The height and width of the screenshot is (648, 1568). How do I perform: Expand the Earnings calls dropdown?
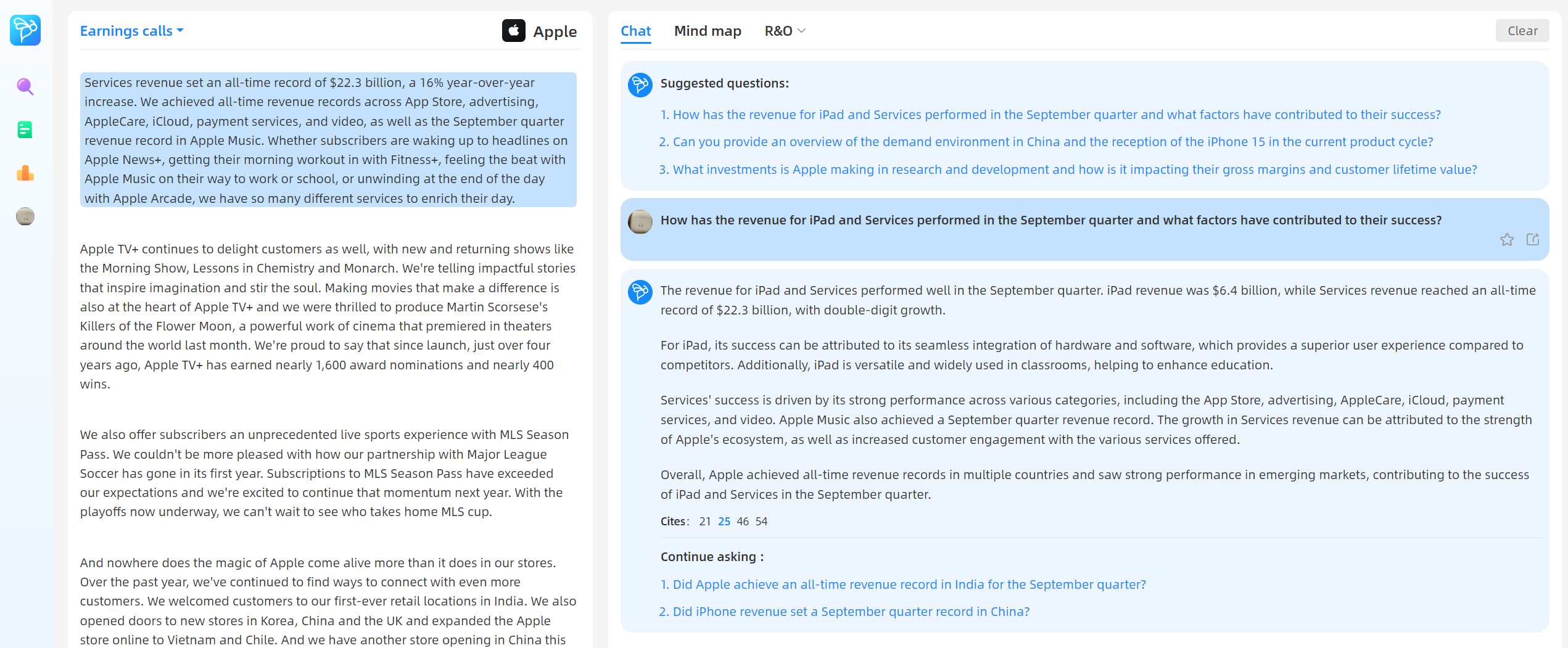coord(132,31)
